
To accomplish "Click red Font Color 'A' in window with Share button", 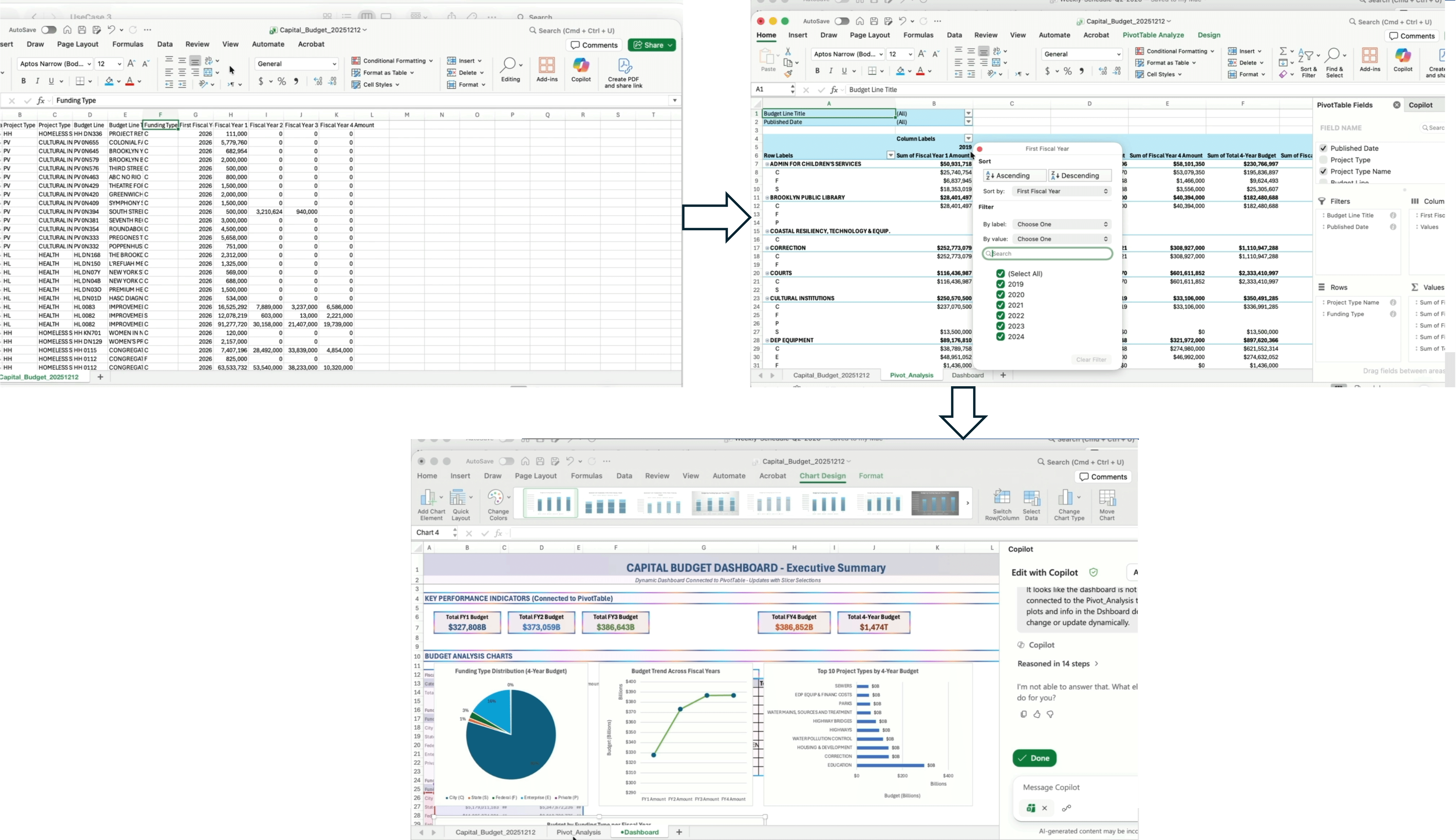I will (130, 82).
